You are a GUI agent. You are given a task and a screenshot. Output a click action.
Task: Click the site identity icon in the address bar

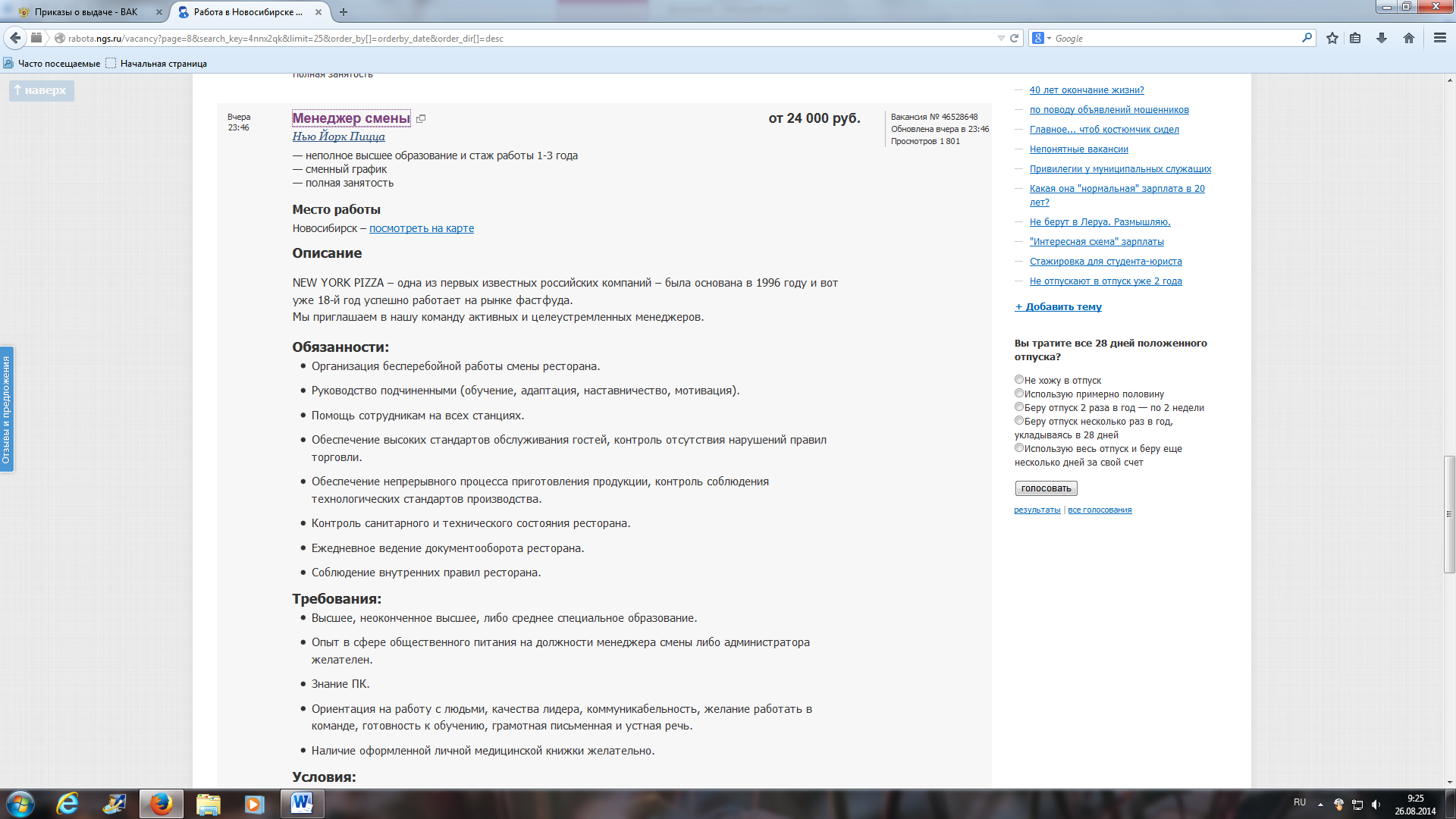pos(60,38)
